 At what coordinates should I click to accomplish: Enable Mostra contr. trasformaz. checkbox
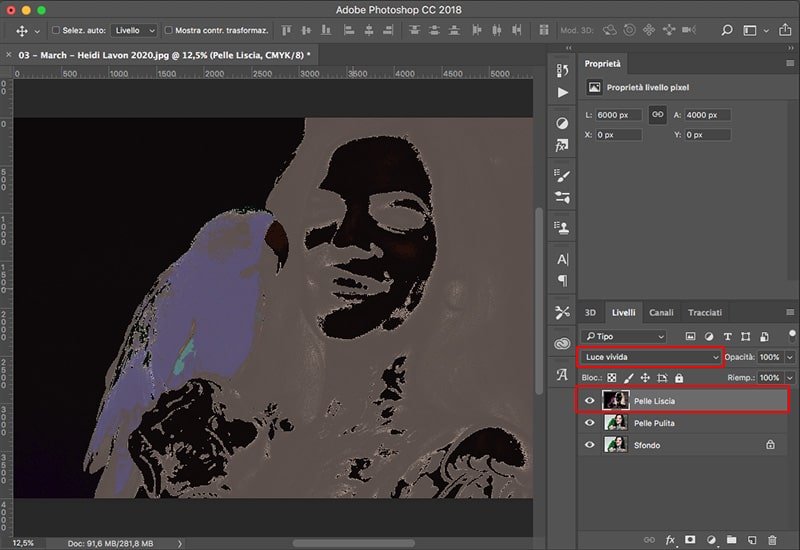[x=168, y=31]
